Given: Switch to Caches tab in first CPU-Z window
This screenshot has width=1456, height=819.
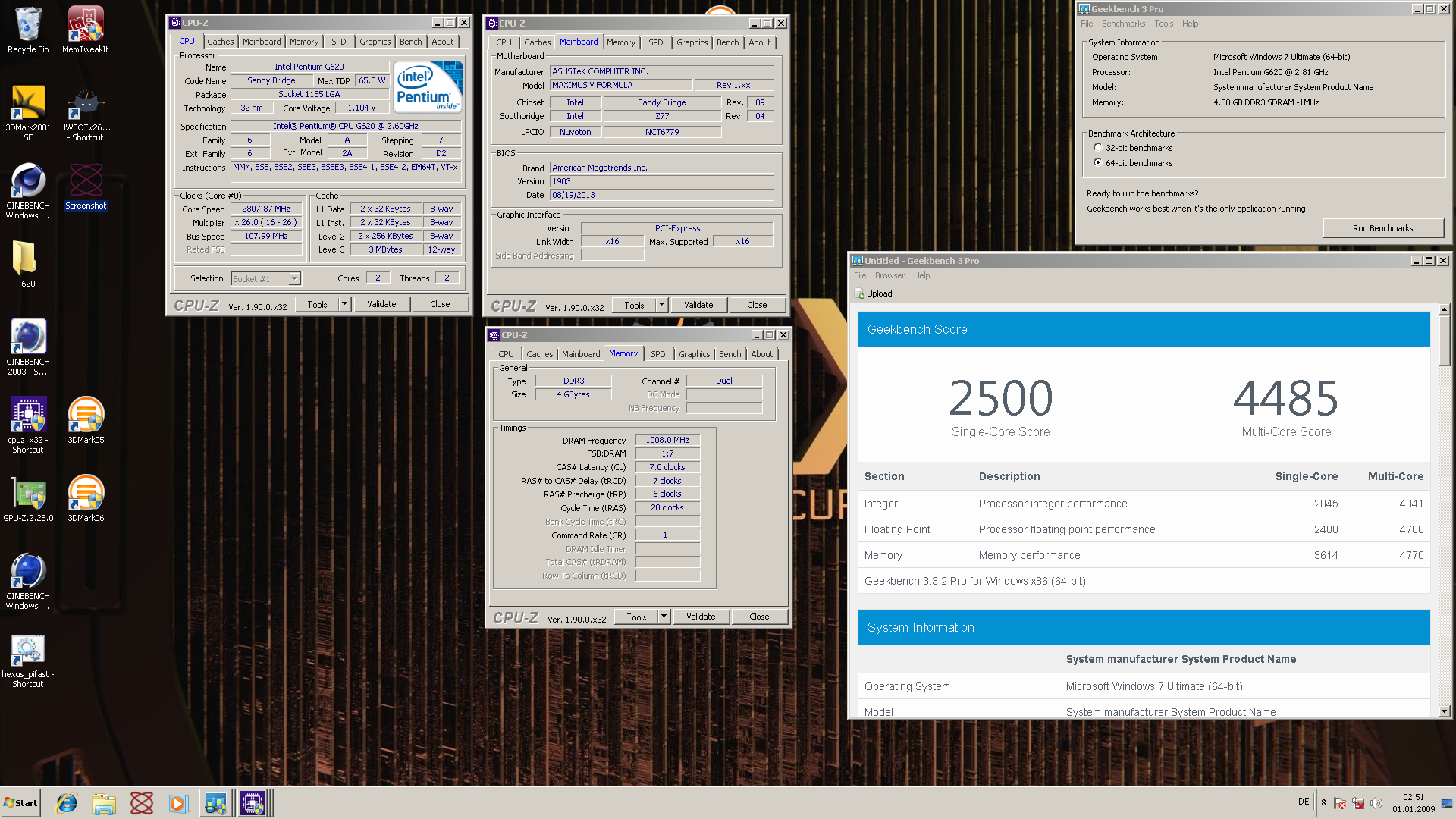Looking at the screenshot, I should tap(221, 42).
